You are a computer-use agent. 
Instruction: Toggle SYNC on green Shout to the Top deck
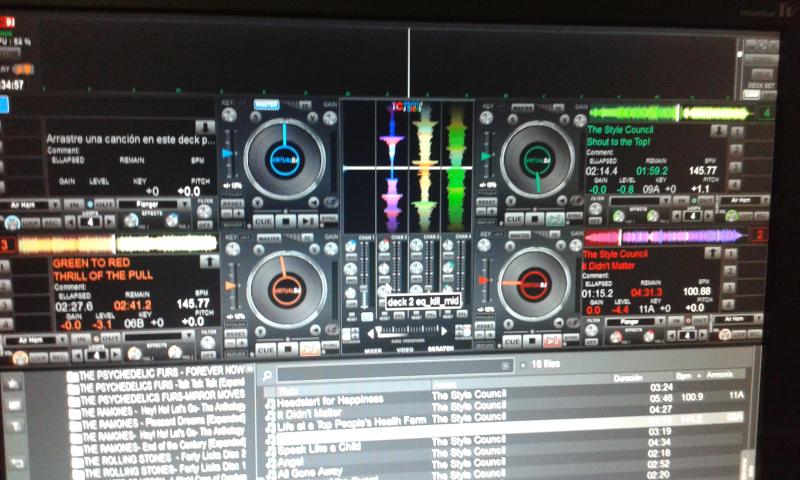tap(573, 216)
